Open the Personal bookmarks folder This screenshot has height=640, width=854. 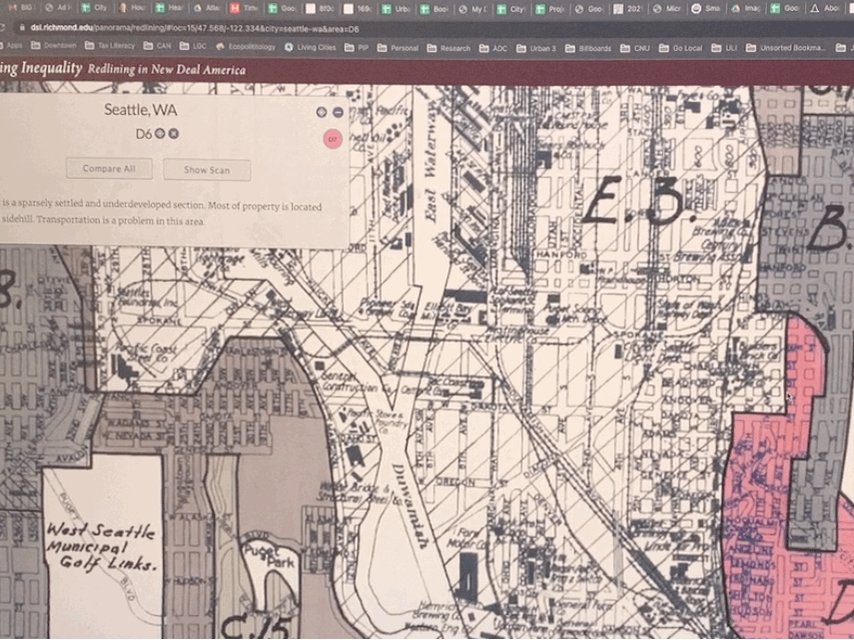point(398,48)
